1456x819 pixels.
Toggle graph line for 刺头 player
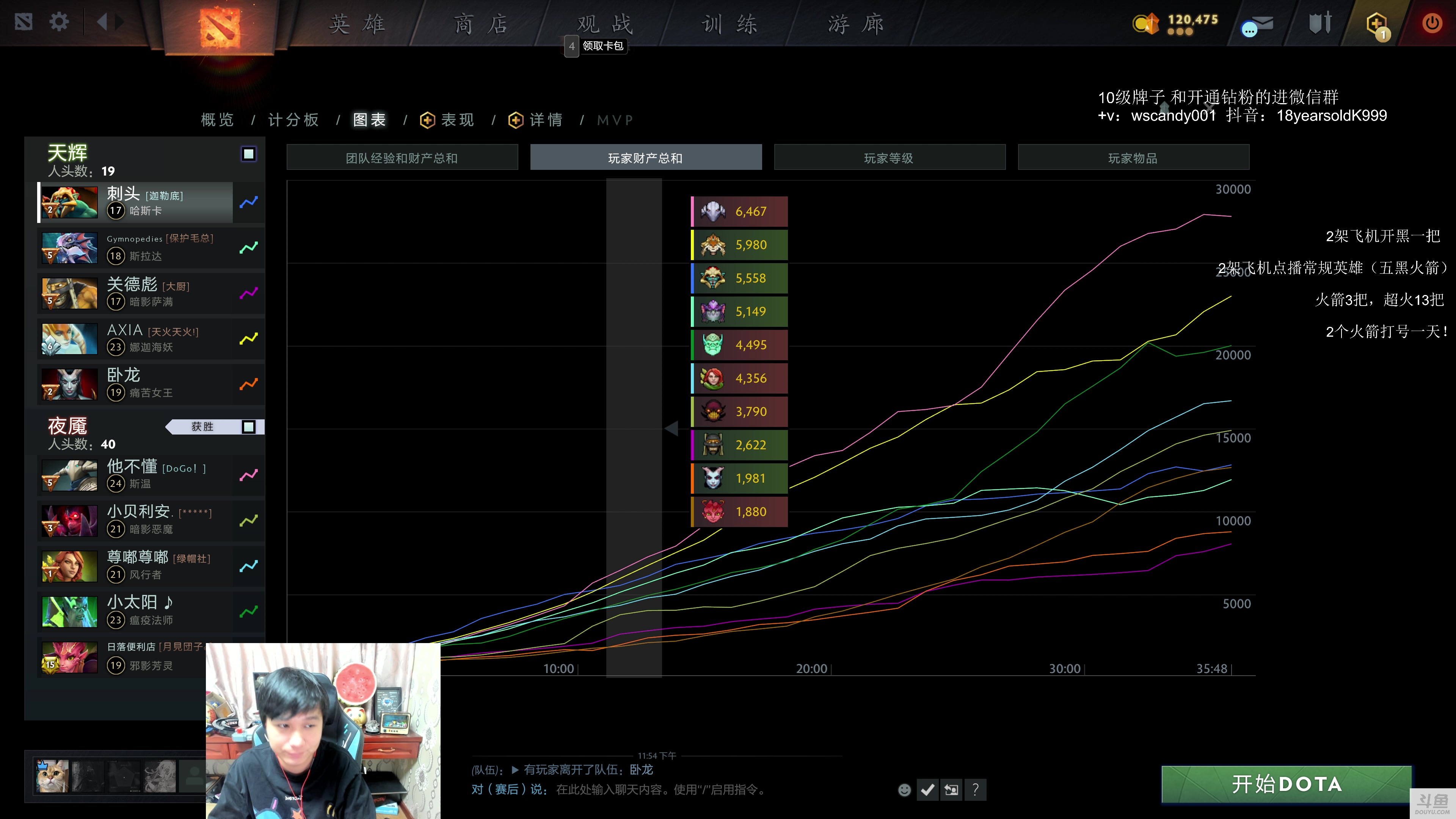[249, 202]
